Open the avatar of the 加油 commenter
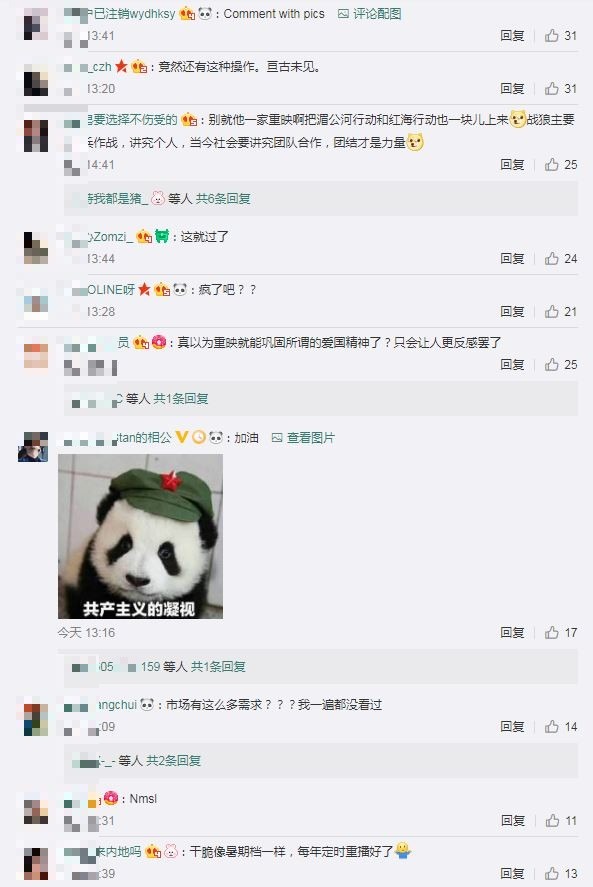The image size is (593, 887). pyautogui.click(x=33, y=446)
